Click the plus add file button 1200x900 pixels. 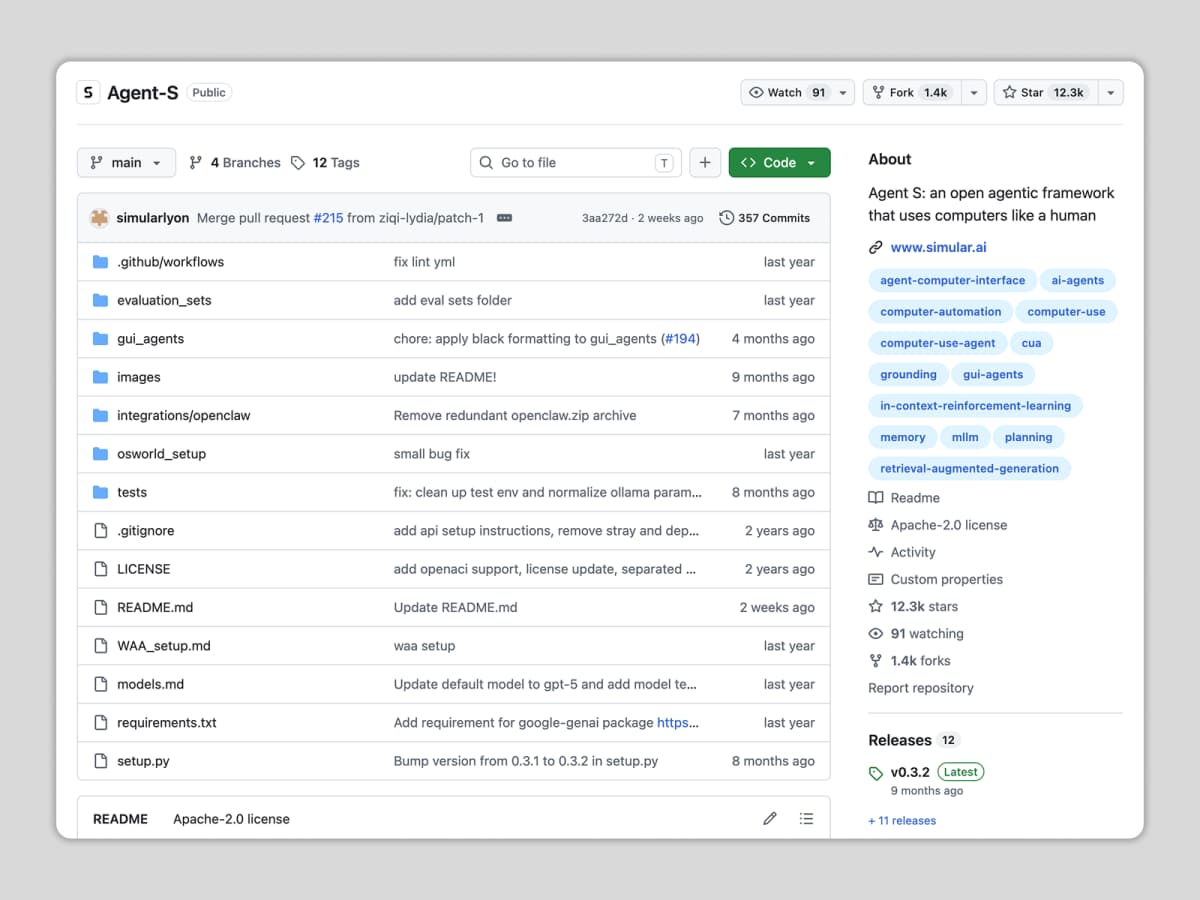pyautogui.click(x=705, y=163)
